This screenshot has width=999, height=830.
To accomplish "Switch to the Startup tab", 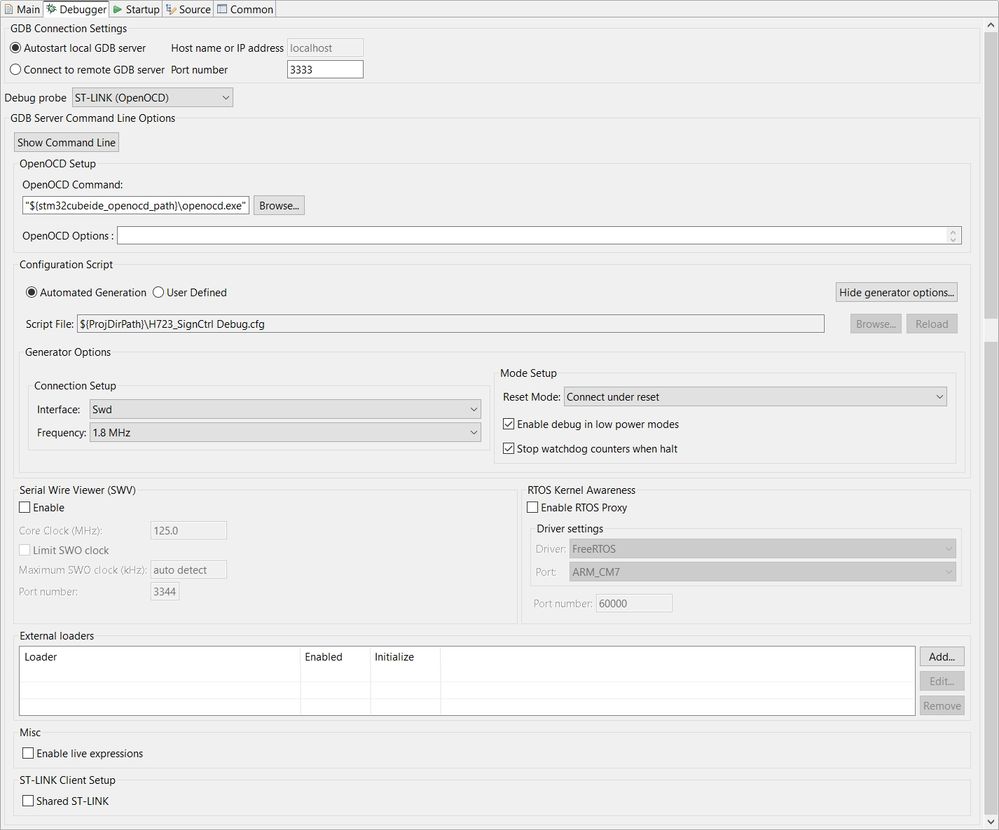I will [136, 9].
